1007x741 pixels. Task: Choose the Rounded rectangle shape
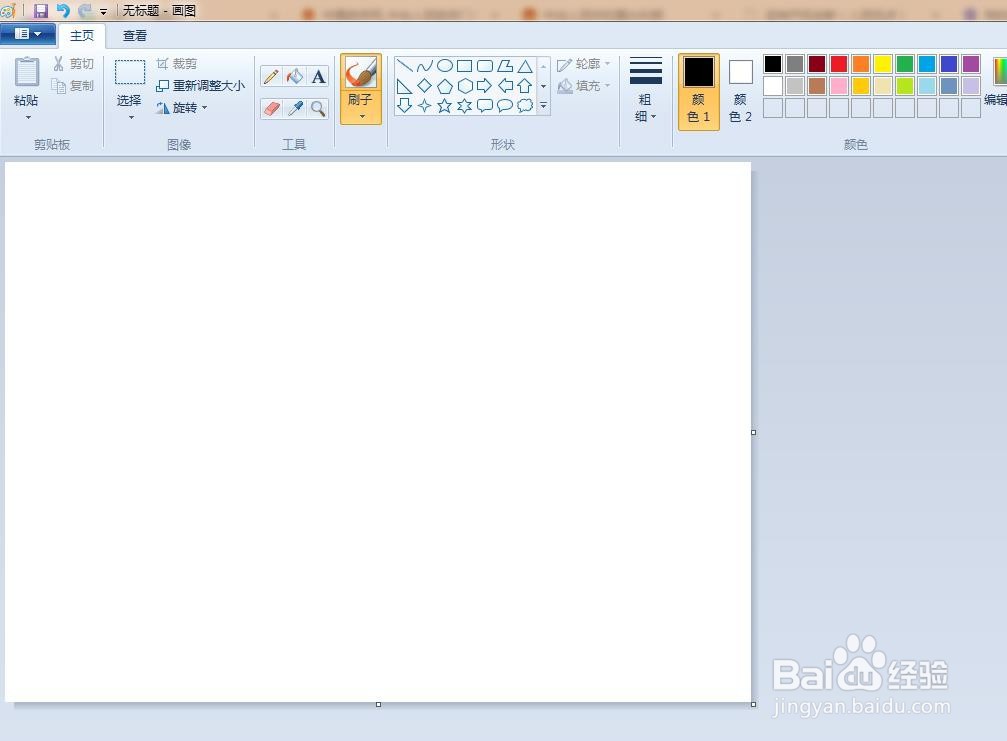[x=485, y=65]
